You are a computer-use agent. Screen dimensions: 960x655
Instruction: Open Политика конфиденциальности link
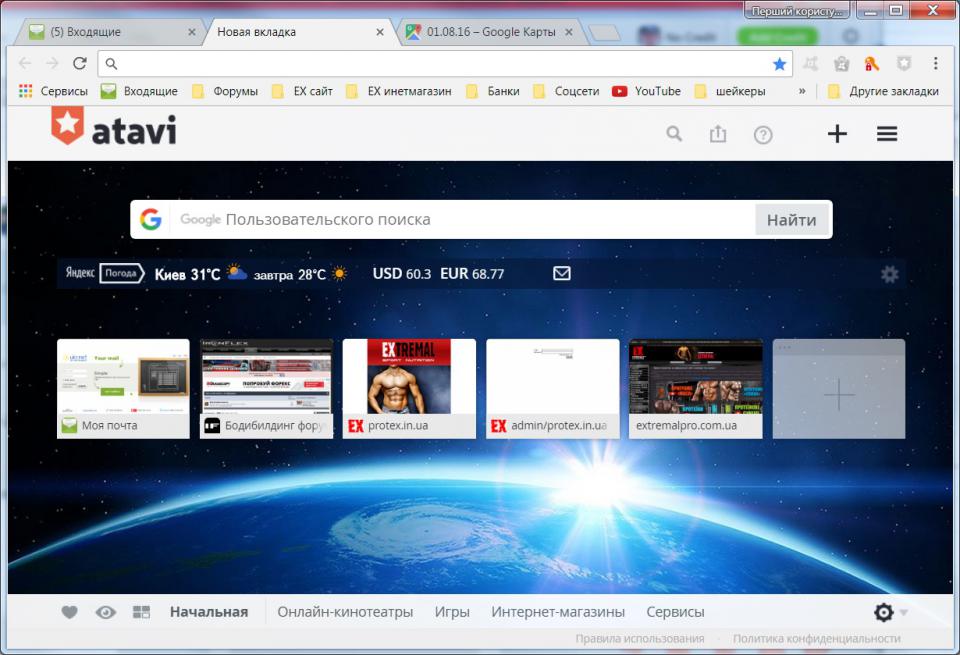[816, 638]
